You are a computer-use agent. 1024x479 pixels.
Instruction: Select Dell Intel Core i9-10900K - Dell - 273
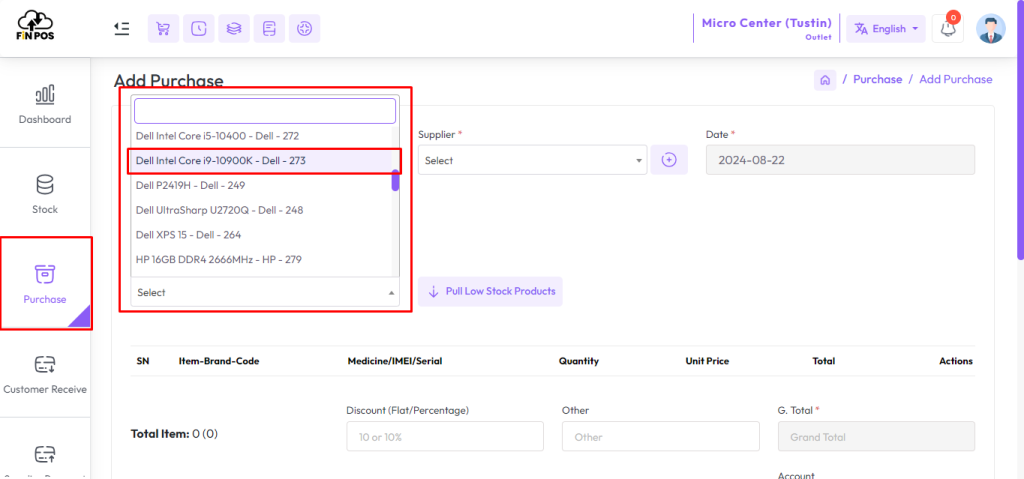coord(261,160)
